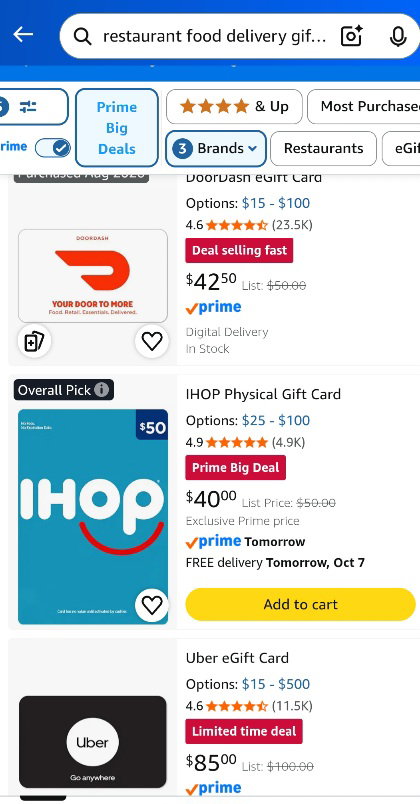Viewport: 420px width, 804px height.
Task: Expand the Brands dropdown
Action: pyautogui.click(x=216, y=149)
